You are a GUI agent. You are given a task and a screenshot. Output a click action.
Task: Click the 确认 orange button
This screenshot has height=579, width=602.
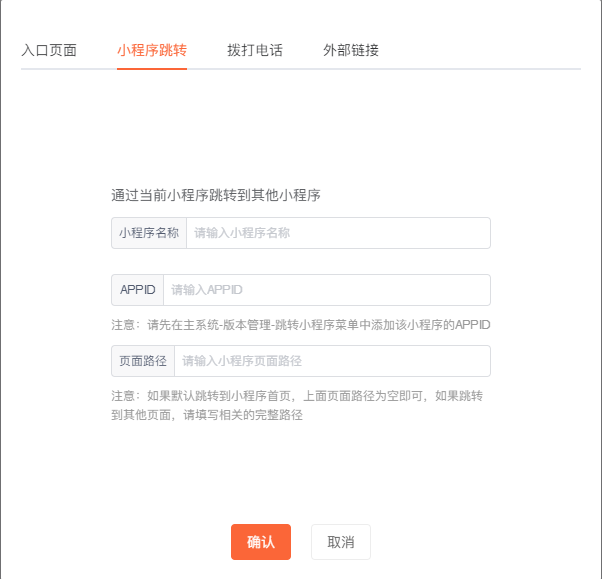[261, 542]
